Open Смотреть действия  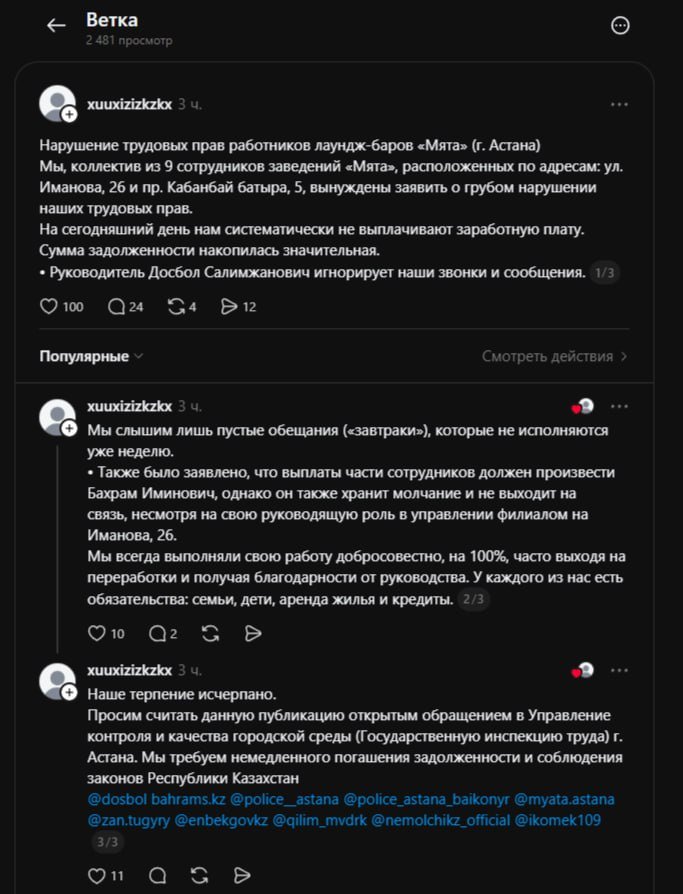[x=554, y=356]
